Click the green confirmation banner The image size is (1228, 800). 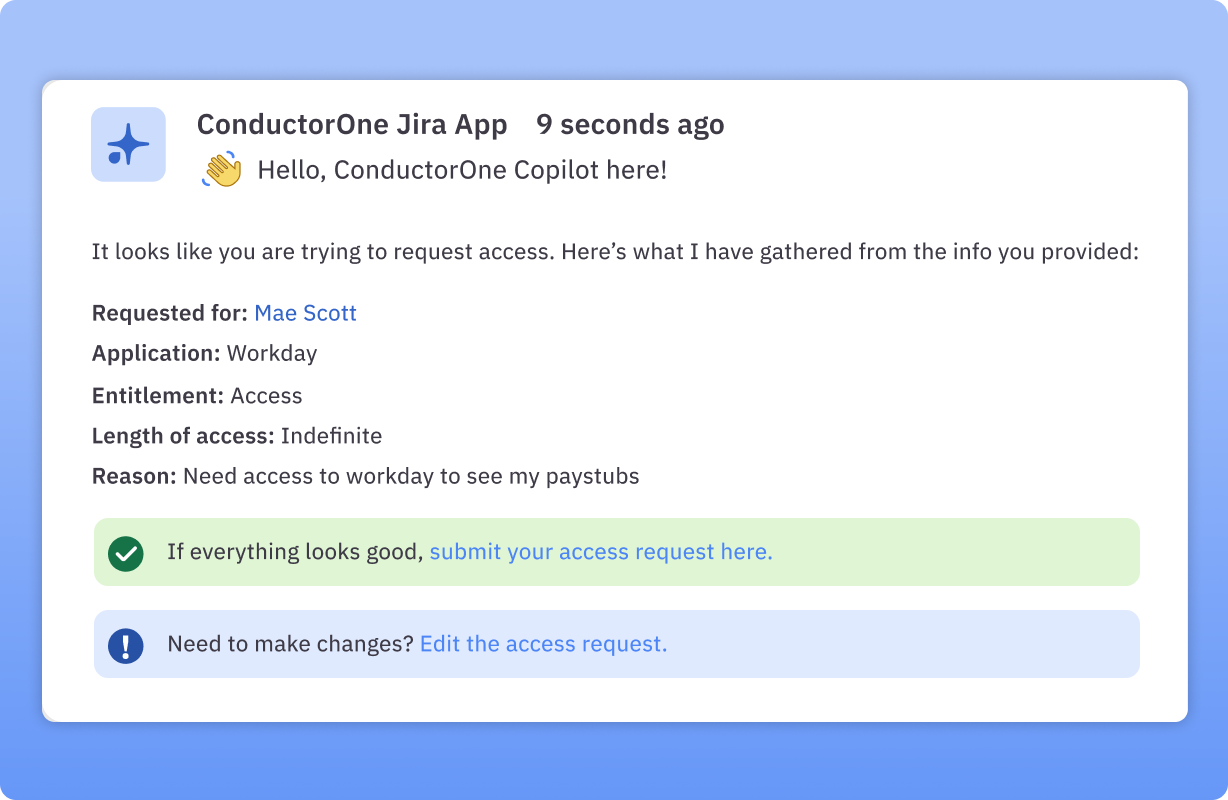click(616, 551)
